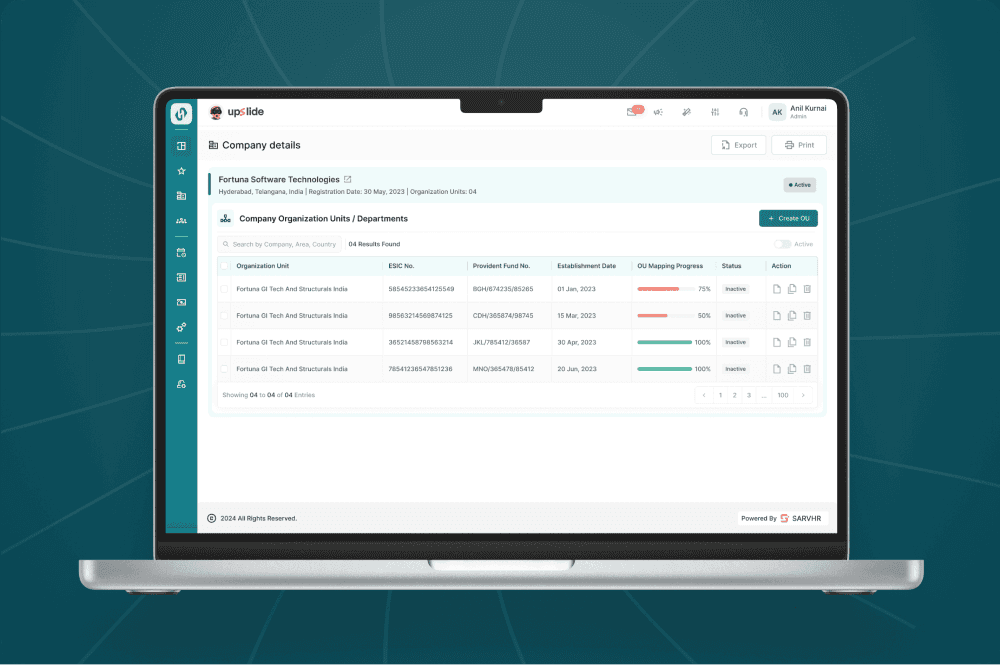Screen dimensions: 1000x665
Task: Copy the second organization unit using duplicate icon
Action: (791, 315)
